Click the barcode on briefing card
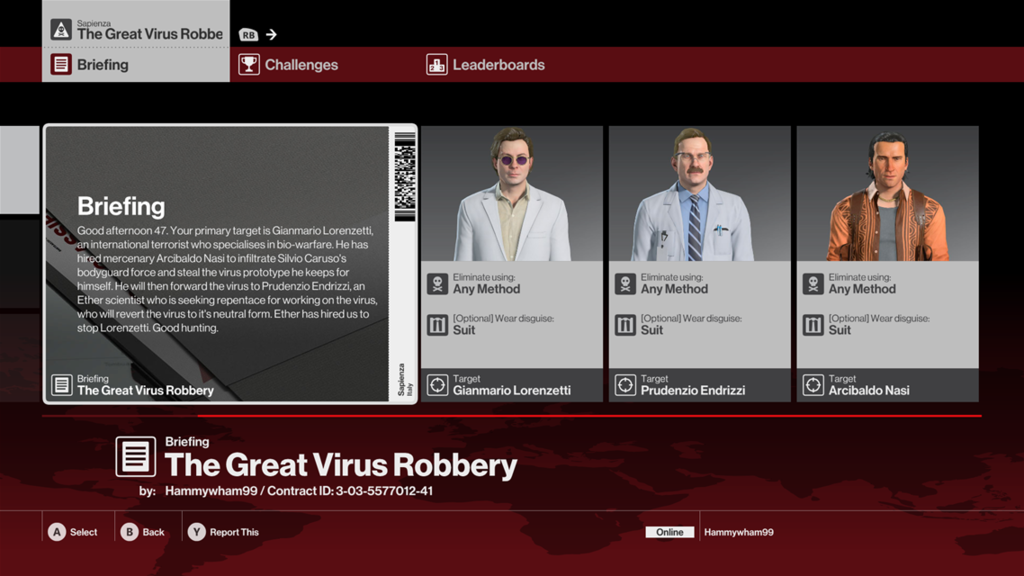 coord(404,177)
